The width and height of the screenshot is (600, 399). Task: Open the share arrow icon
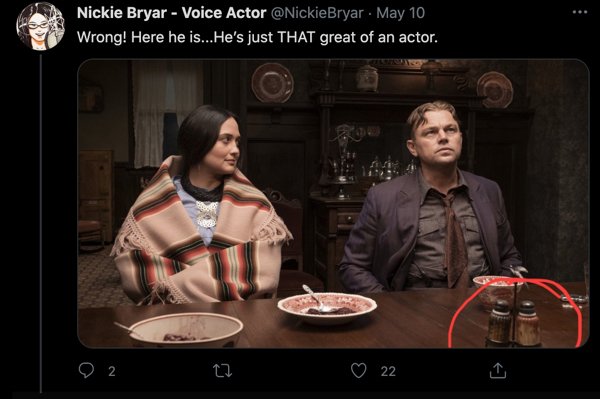498,370
